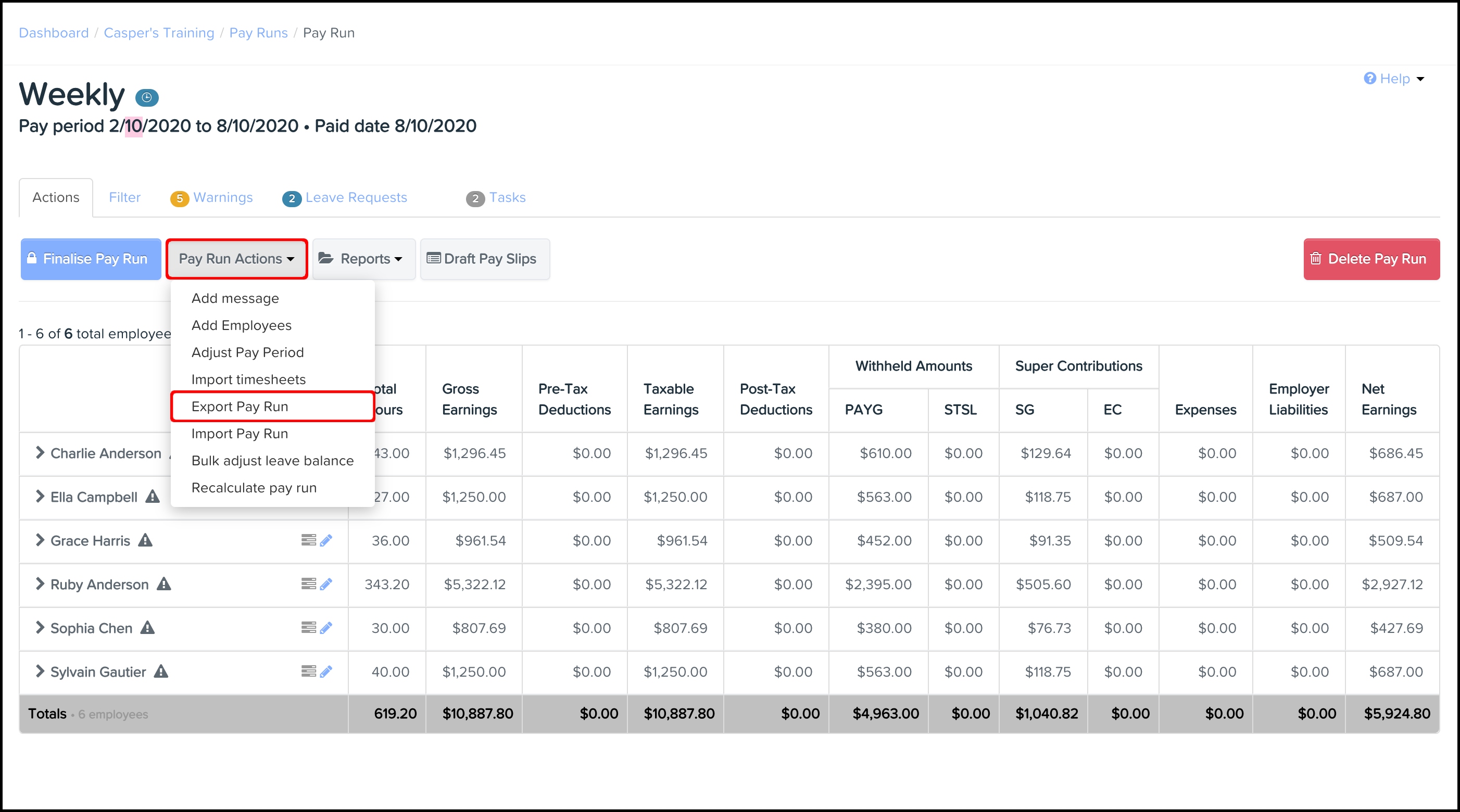The image size is (1460, 812).
Task: Click the clock icon beside Weekly heading
Action: [147, 97]
